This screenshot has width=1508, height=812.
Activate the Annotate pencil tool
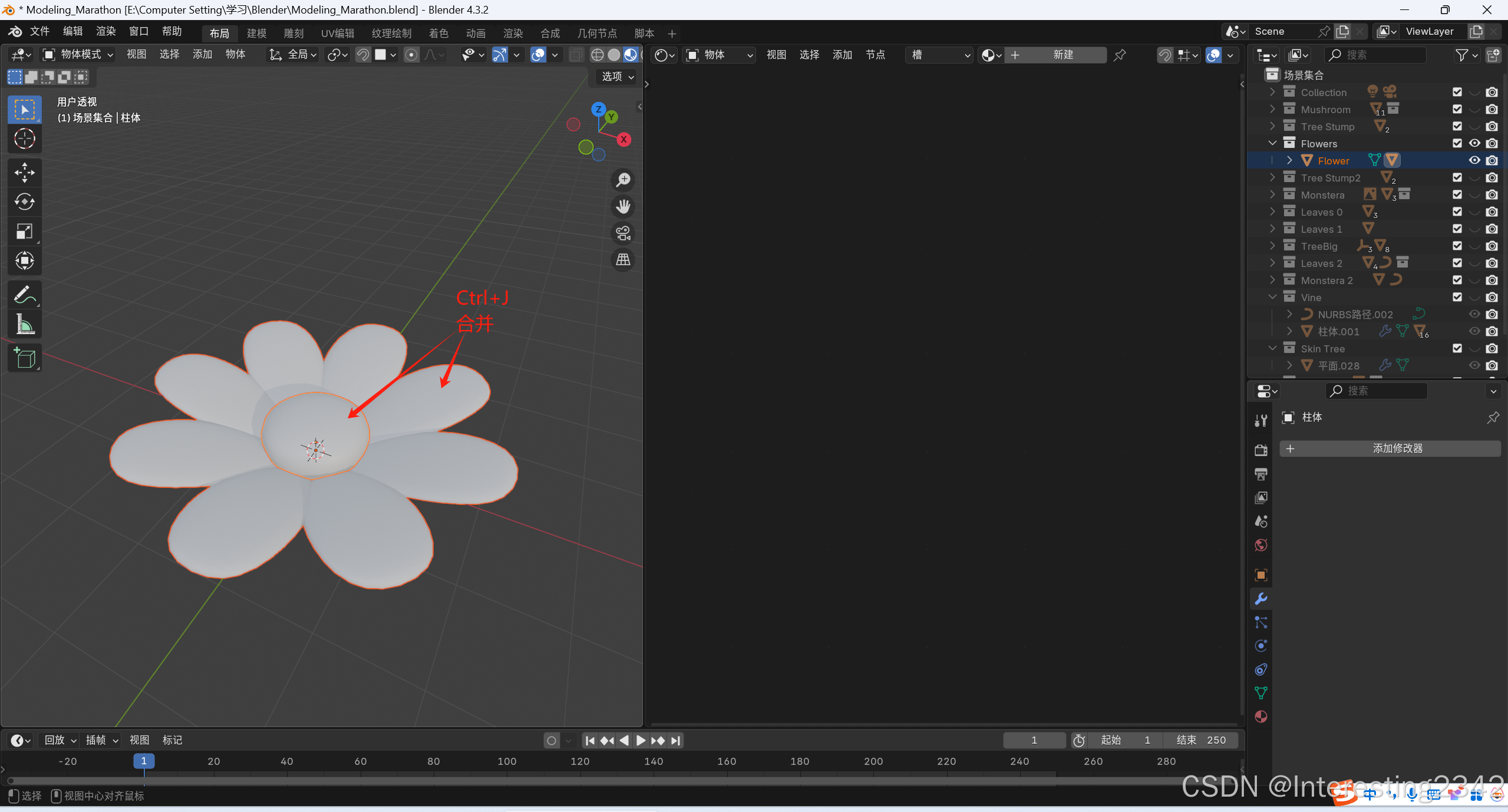pyautogui.click(x=24, y=294)
